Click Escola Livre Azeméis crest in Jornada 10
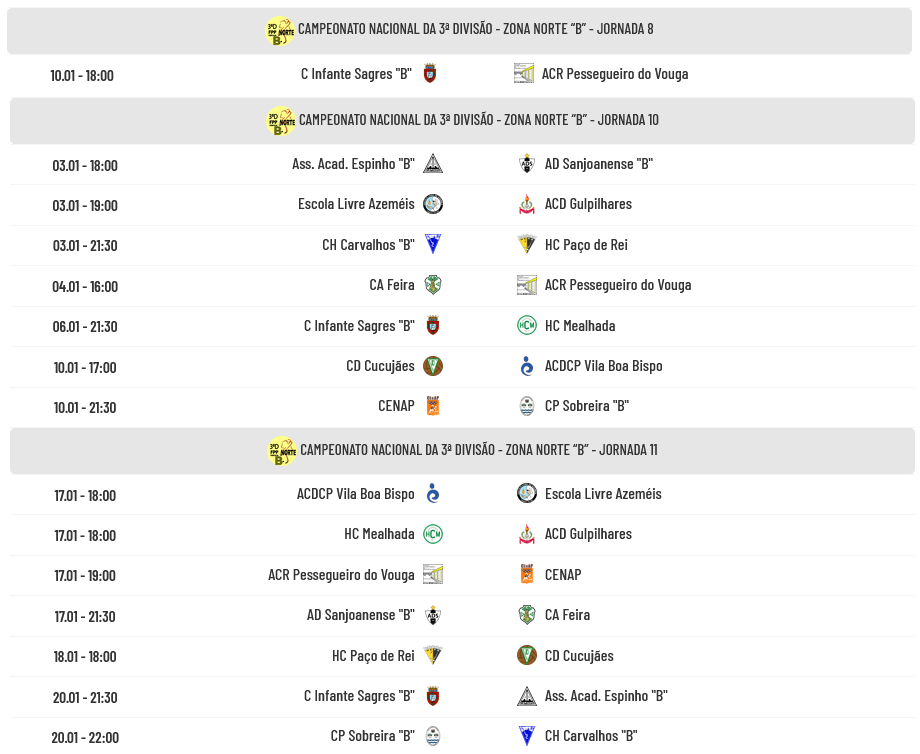920x754 pixels. (x=433, y=204)
